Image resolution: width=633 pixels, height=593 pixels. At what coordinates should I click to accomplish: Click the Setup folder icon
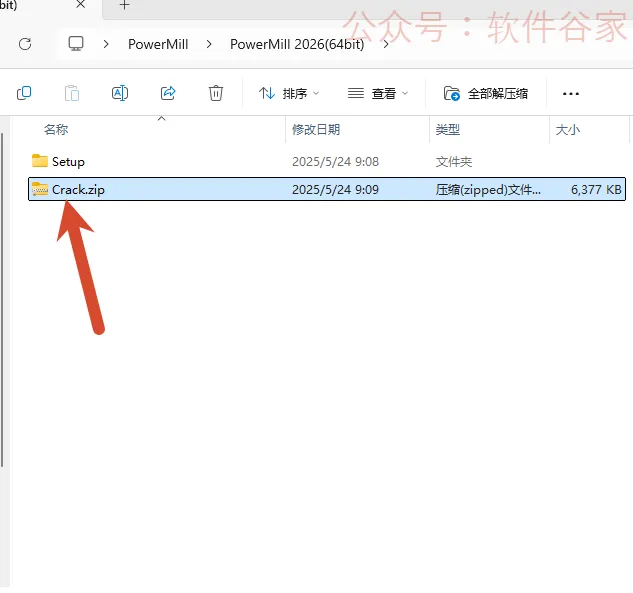pos(40,161)
